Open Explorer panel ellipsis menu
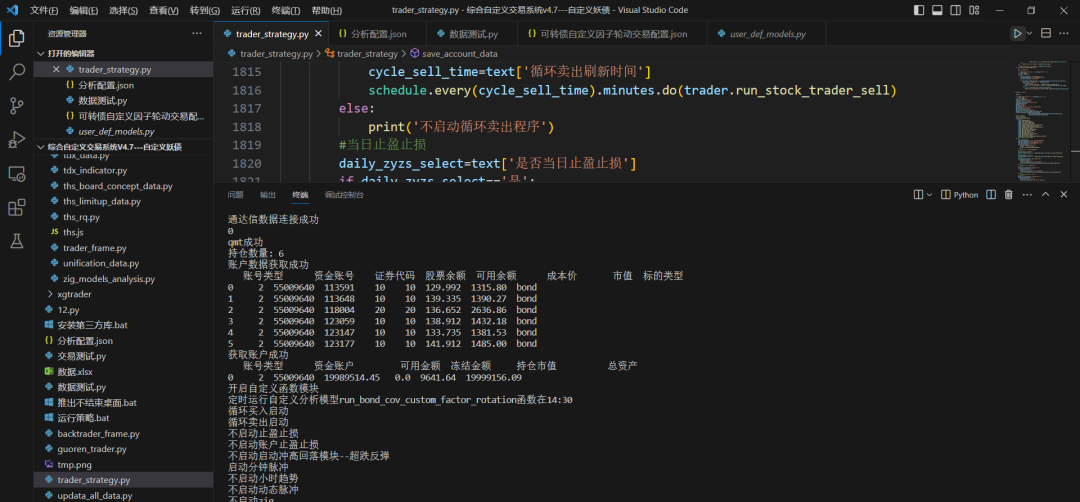This screenshot has width=1080, height=502. 197,34
